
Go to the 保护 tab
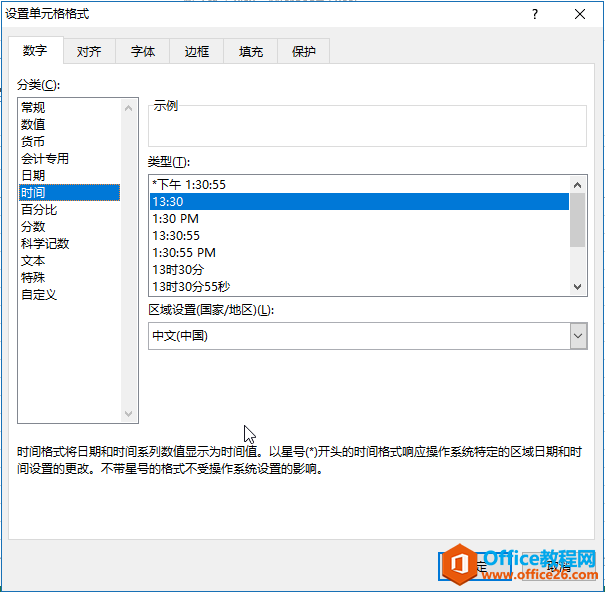pos(304,51)
